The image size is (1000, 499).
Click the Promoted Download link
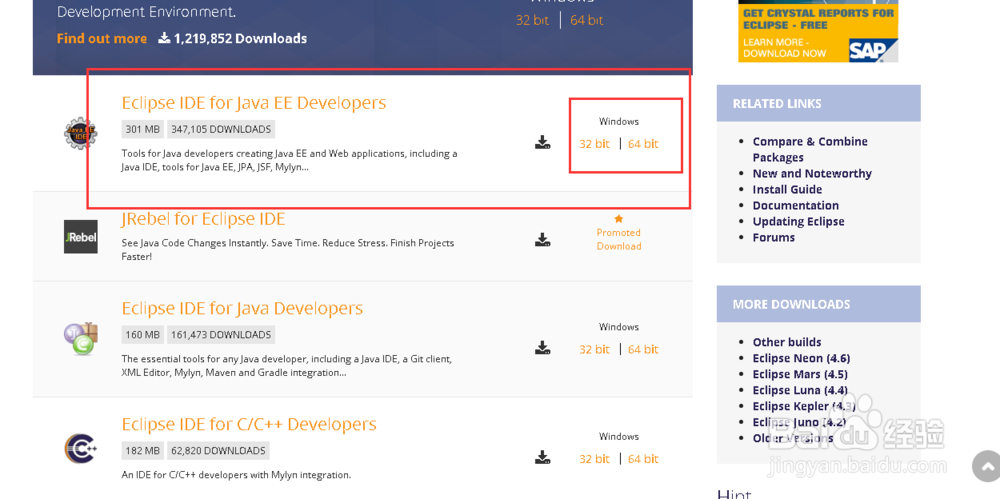click(x=619, y=239)
